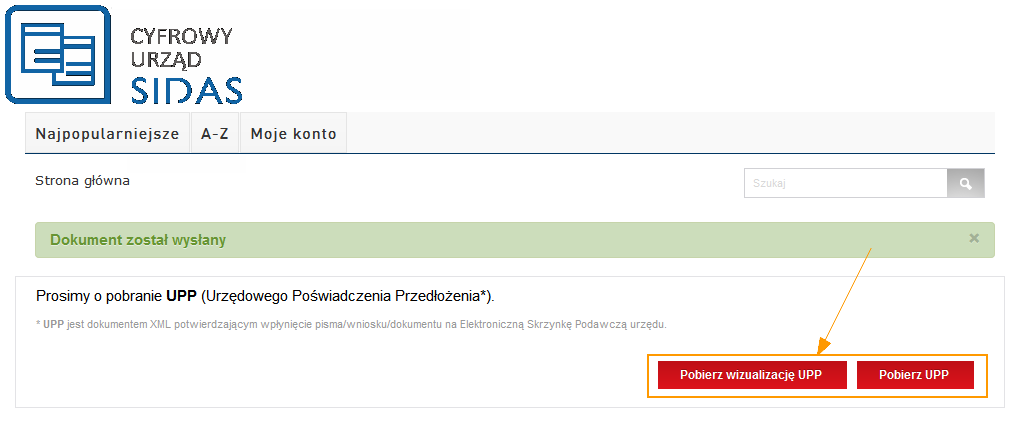Select the CYFROWY logo word
This screenshot has width=1017, height=434.
[x=181, y=37]
